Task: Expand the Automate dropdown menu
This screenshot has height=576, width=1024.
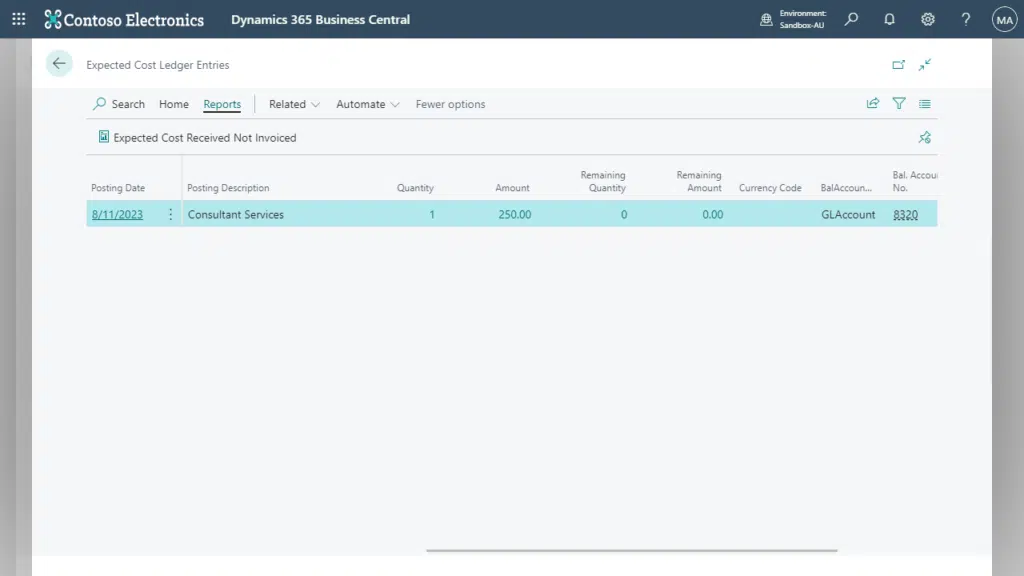Action: [x=367, y=104]
